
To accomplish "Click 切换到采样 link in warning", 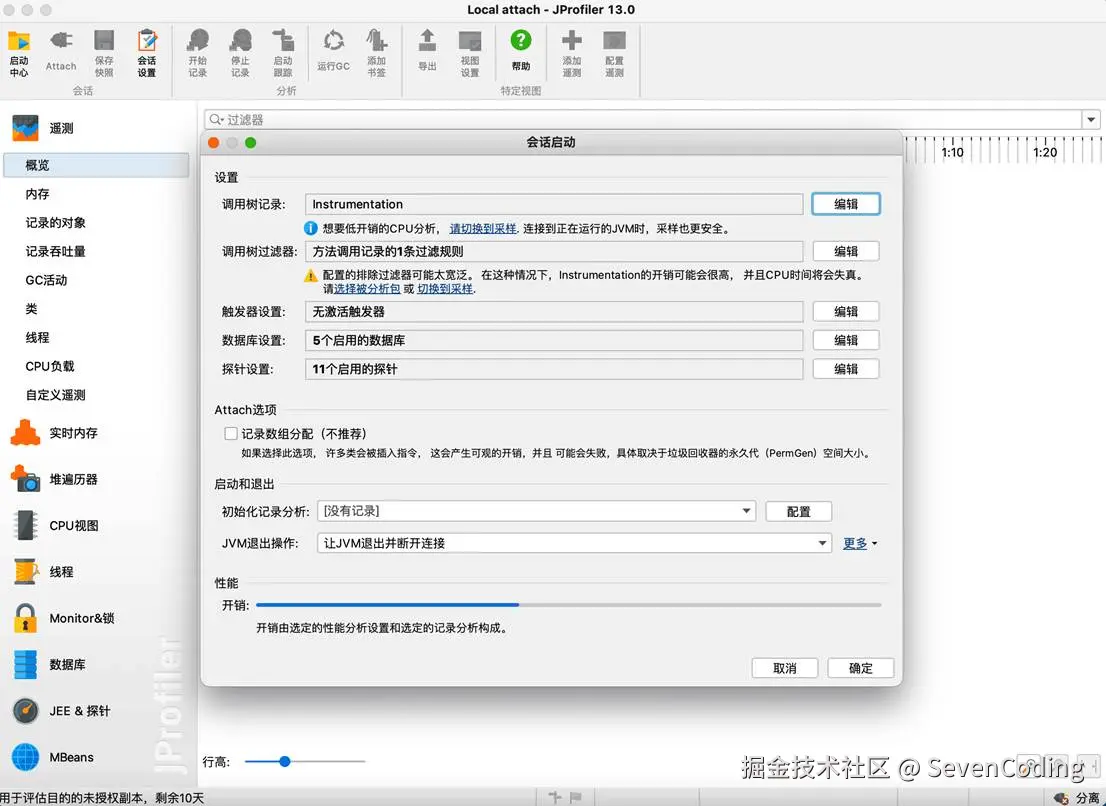I will 444,288.
